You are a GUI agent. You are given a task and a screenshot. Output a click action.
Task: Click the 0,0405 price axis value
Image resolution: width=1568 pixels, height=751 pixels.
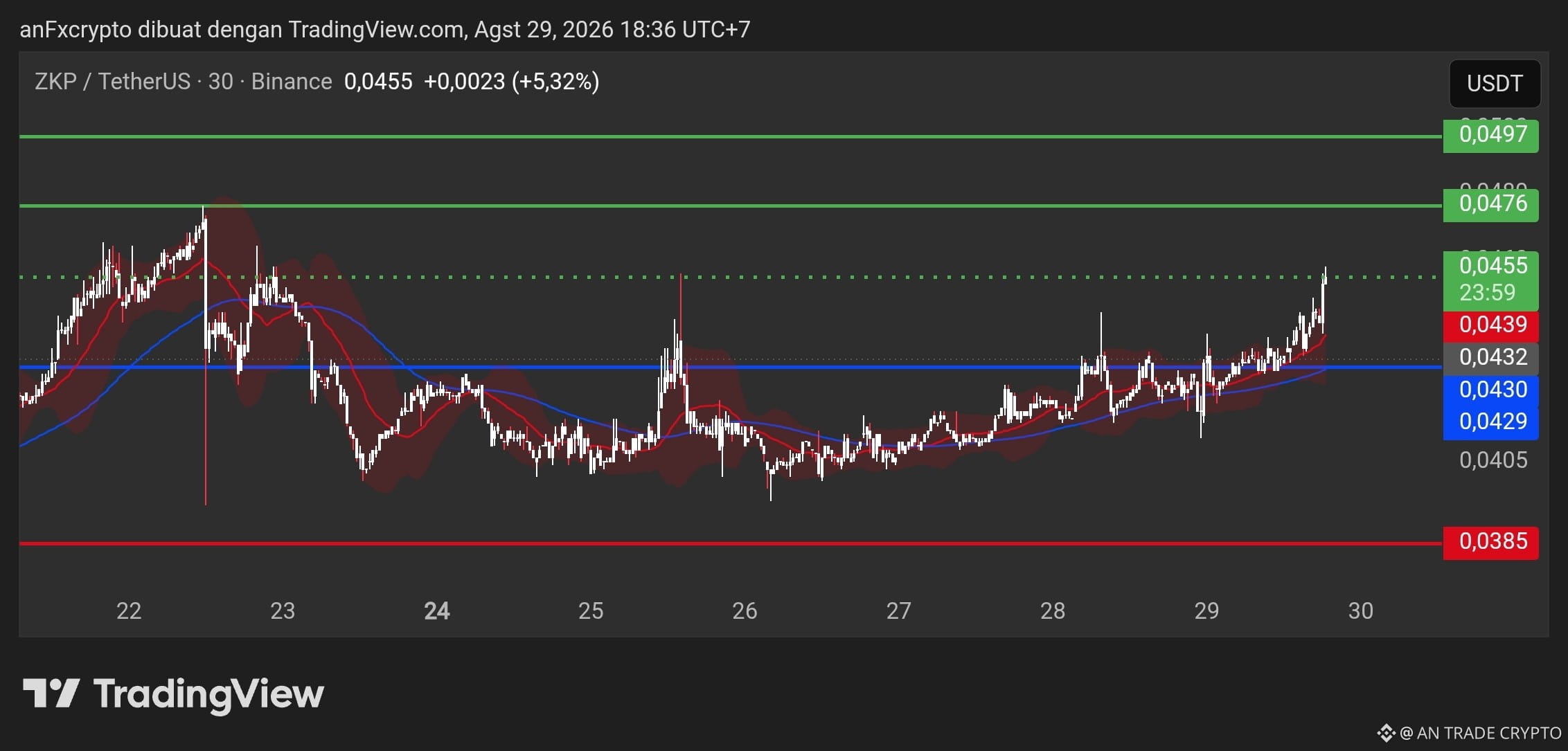pos(1493,460)
